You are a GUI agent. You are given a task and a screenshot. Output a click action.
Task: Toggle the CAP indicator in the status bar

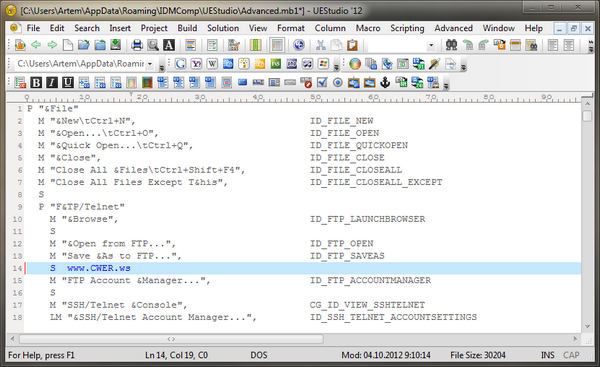[571, 355]
